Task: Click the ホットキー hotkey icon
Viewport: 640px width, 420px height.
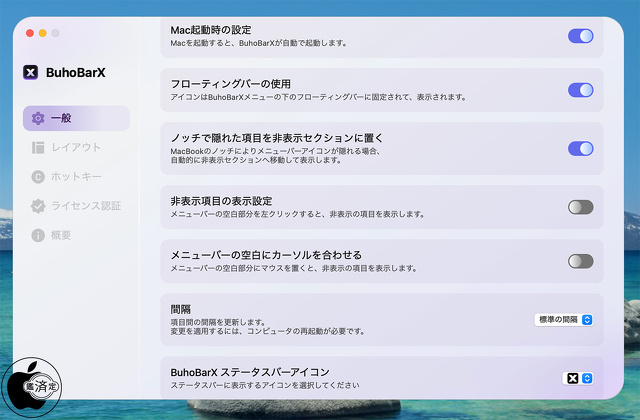Action: pos(38,177)
